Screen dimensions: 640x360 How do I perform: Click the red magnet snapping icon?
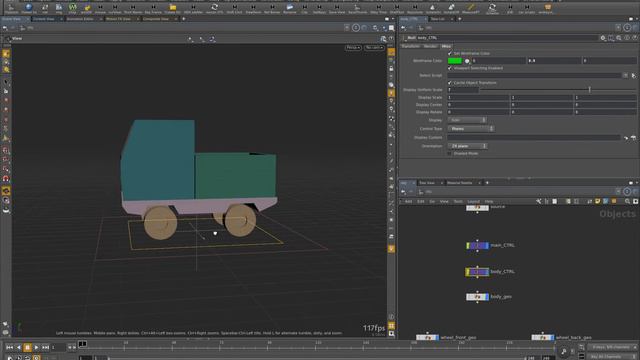coord(6,179)
